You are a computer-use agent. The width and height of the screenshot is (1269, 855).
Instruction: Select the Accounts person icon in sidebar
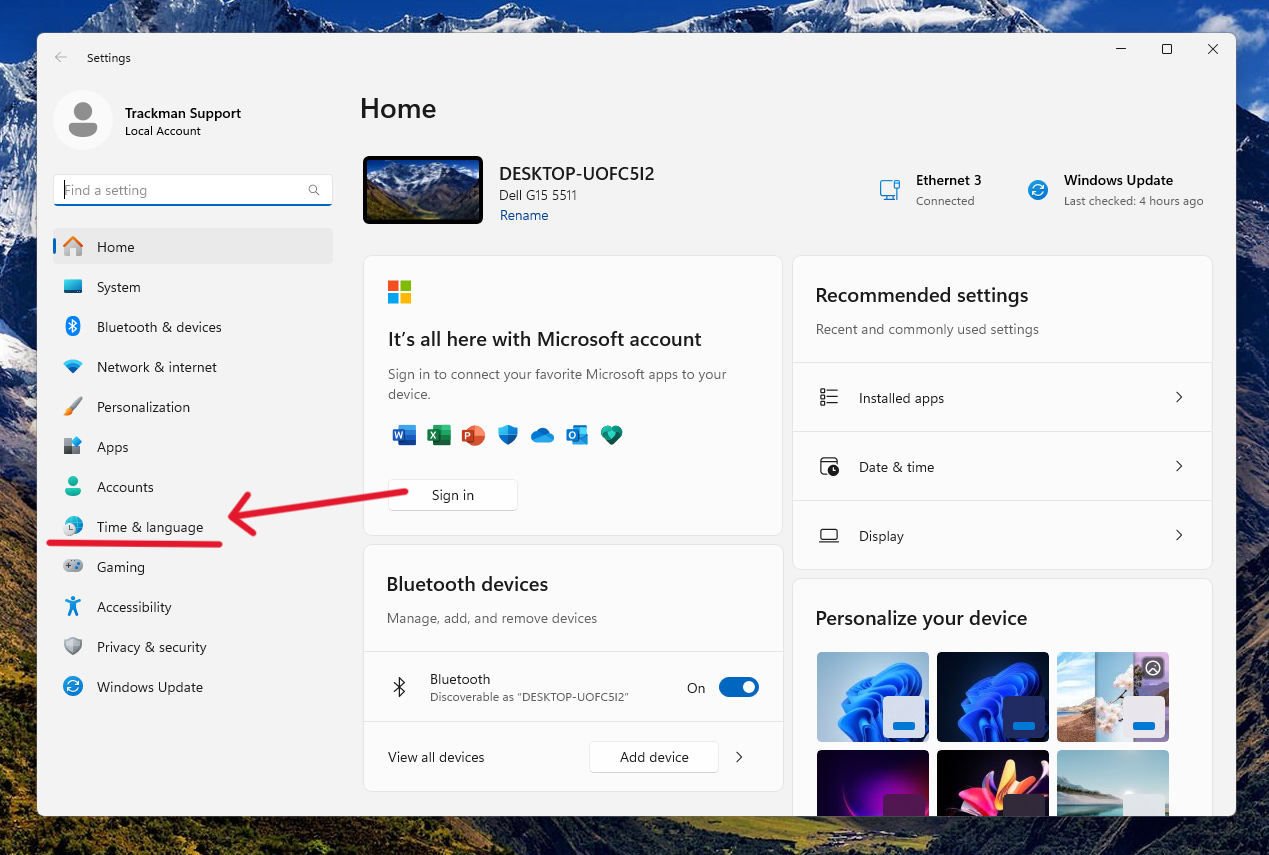click(73, 487)
